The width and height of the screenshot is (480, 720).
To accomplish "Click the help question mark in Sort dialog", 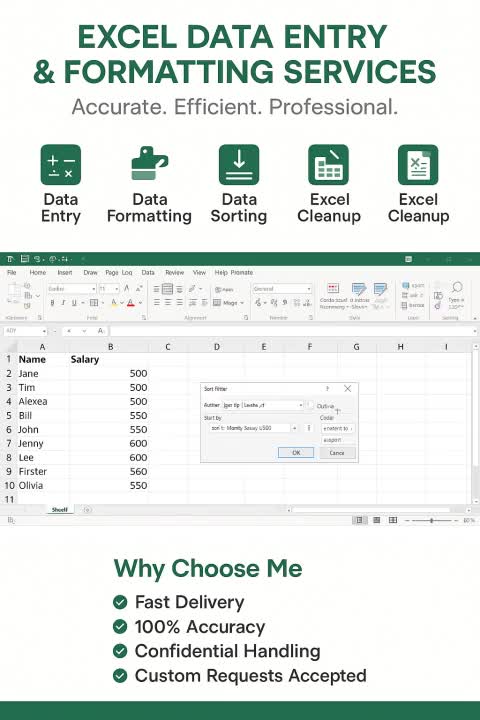I will [328, 388].
